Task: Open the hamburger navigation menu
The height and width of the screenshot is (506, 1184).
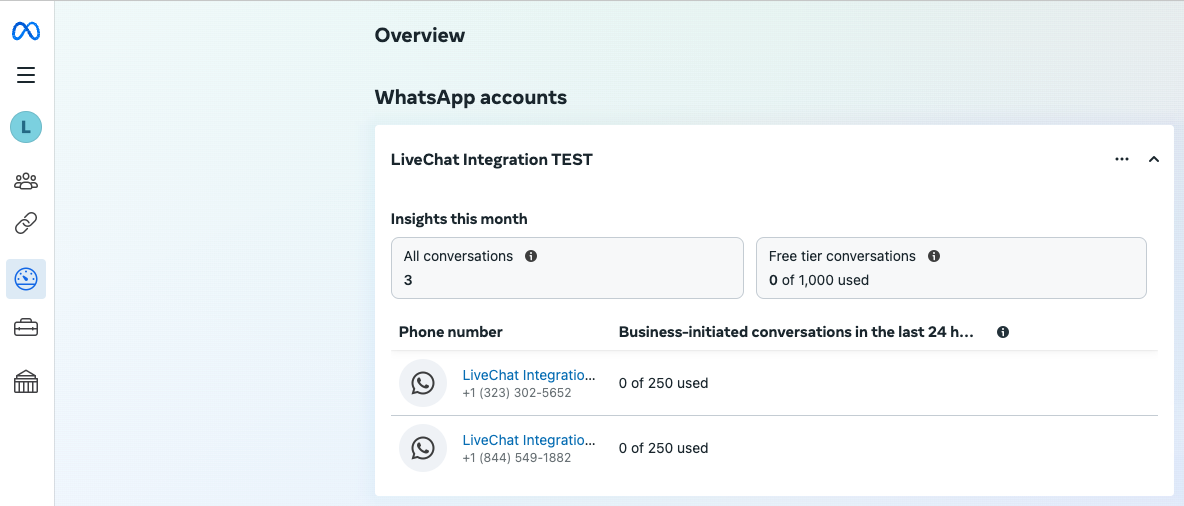Action: pyautogui.click(x=26, y=75)
